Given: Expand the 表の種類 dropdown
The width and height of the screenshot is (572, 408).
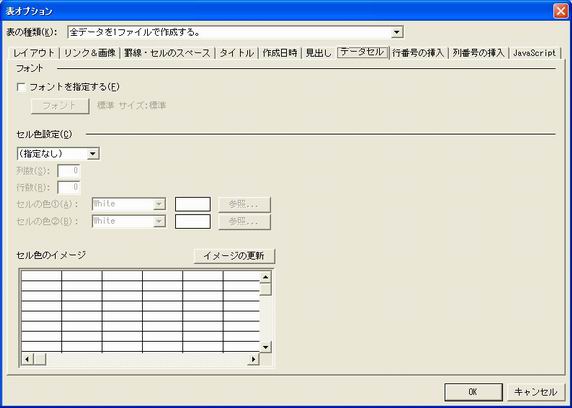Looking at the screenshot, I should [x=397, y=32].
